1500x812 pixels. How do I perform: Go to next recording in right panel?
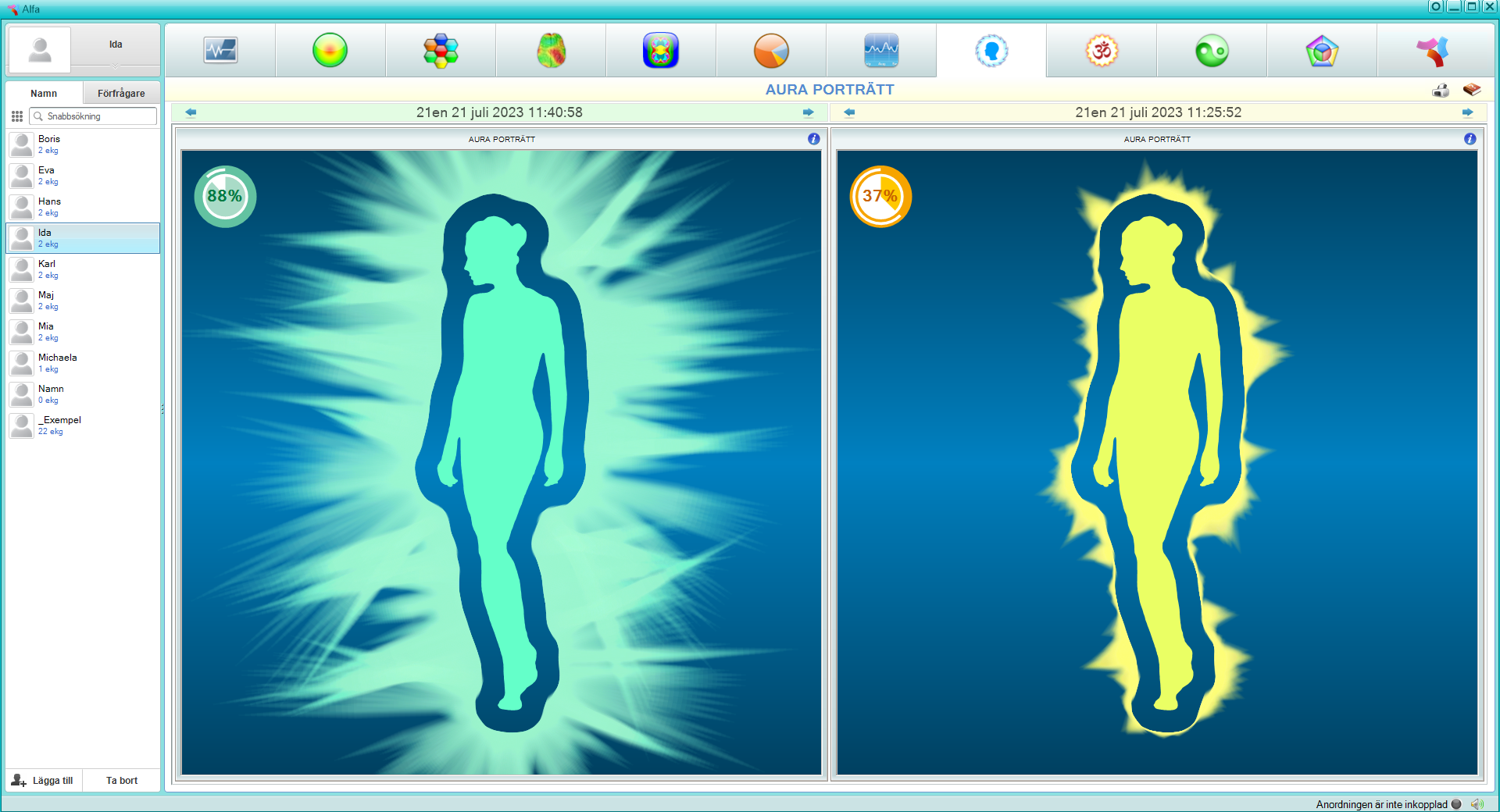tap(1468, 112)
